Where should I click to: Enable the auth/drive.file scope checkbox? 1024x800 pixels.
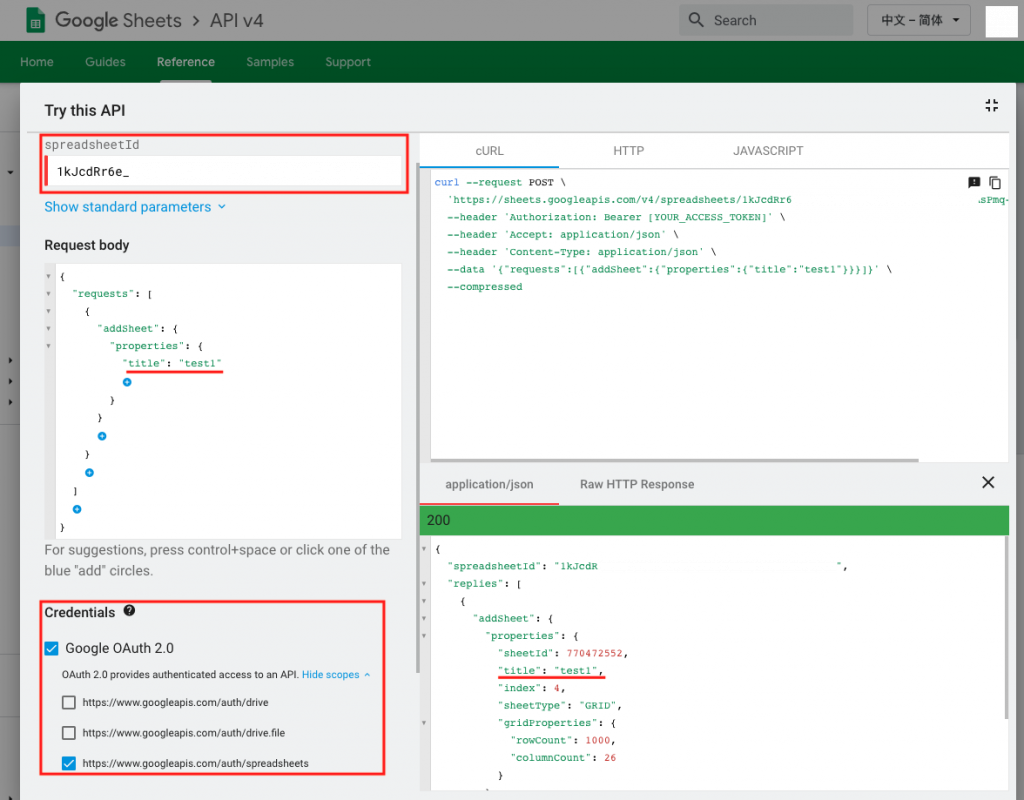click(x=69, y=733)
